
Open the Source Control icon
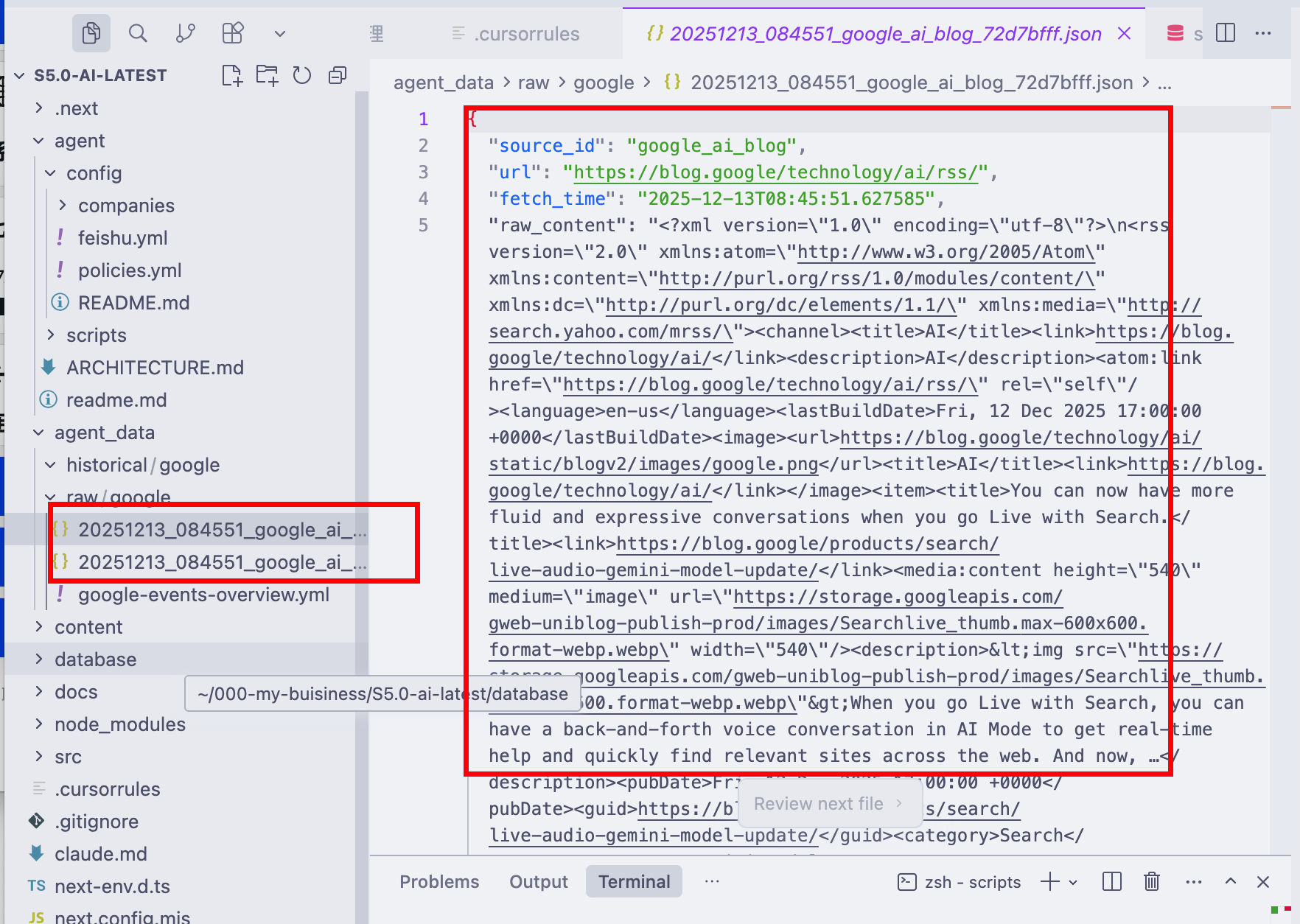point(186,33)
